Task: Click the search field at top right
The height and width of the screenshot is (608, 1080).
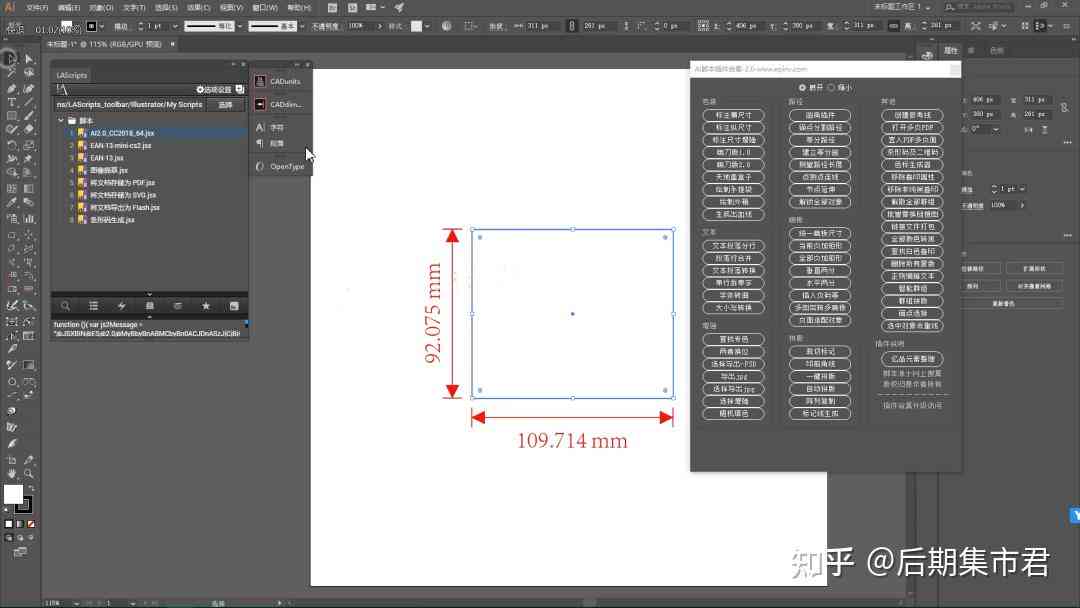Action: [978, 7]
